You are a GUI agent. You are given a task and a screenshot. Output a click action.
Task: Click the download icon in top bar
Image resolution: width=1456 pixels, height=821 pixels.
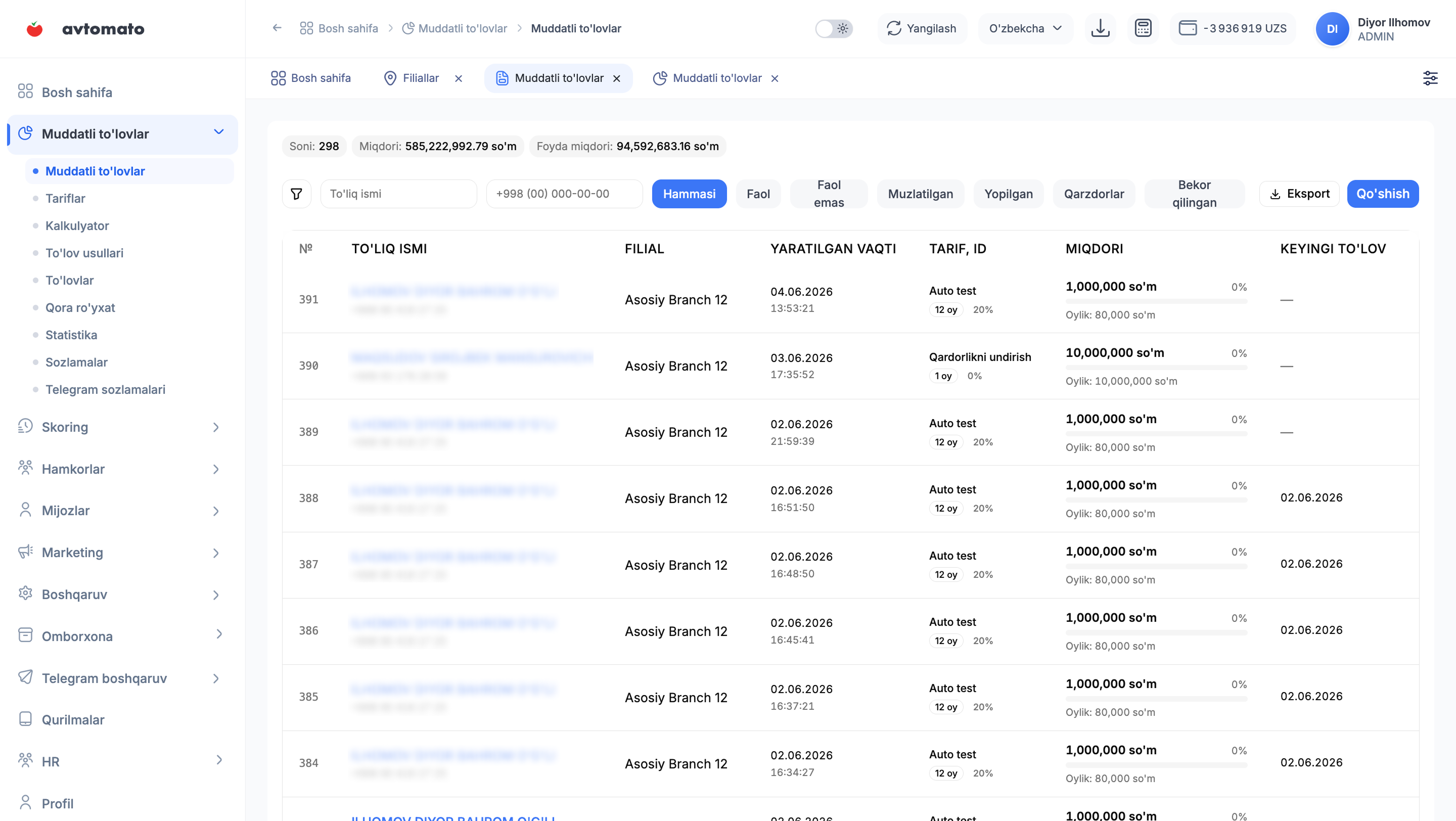coord(1100,28)
